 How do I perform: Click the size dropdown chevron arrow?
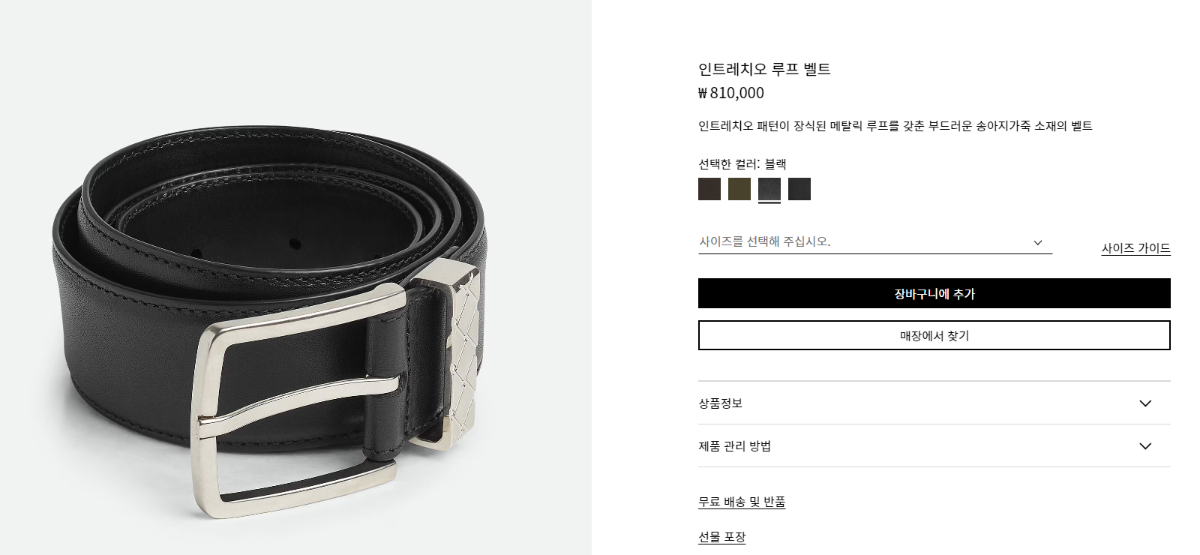1038,242
